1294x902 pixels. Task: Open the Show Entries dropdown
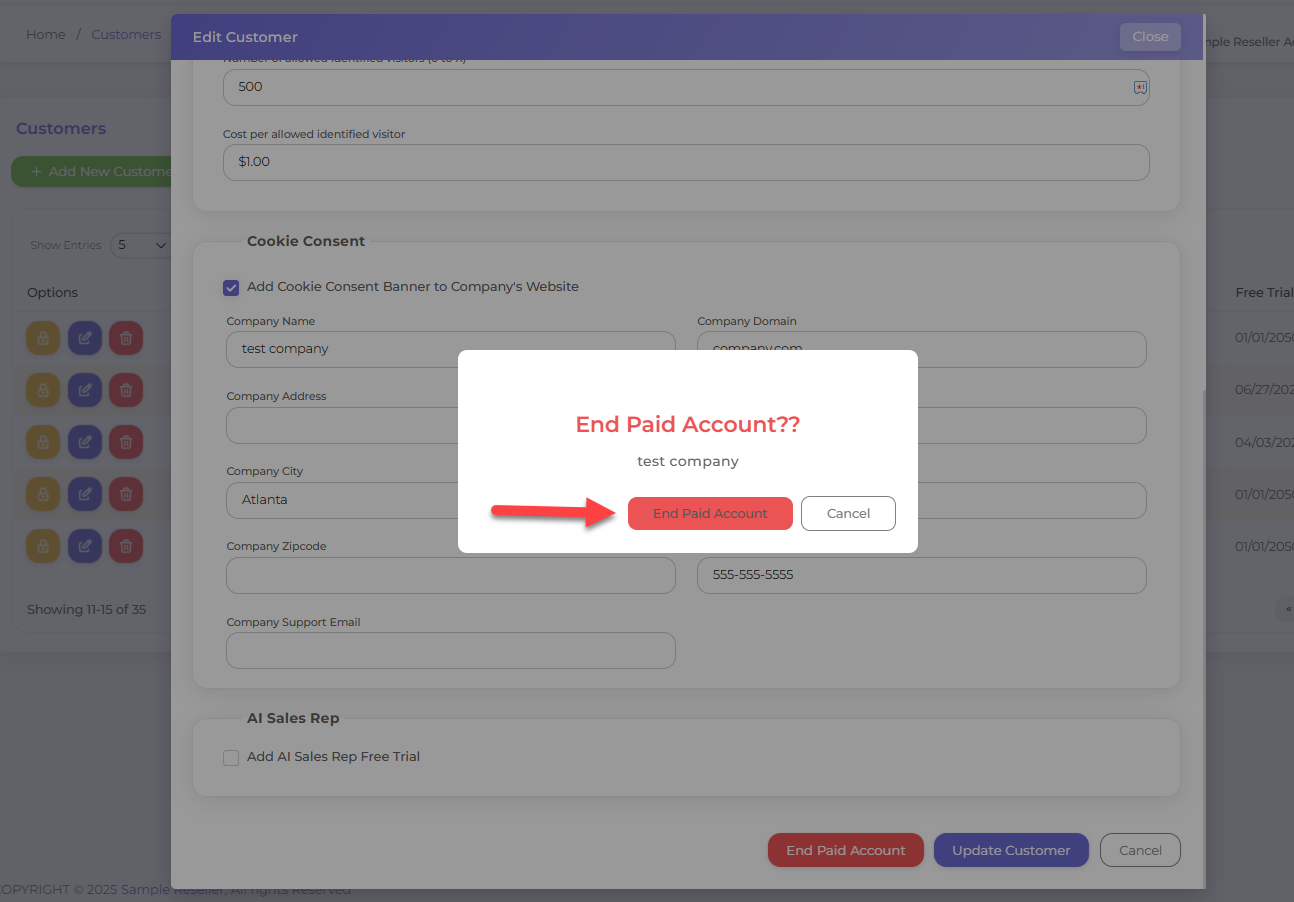pos(140,245)
